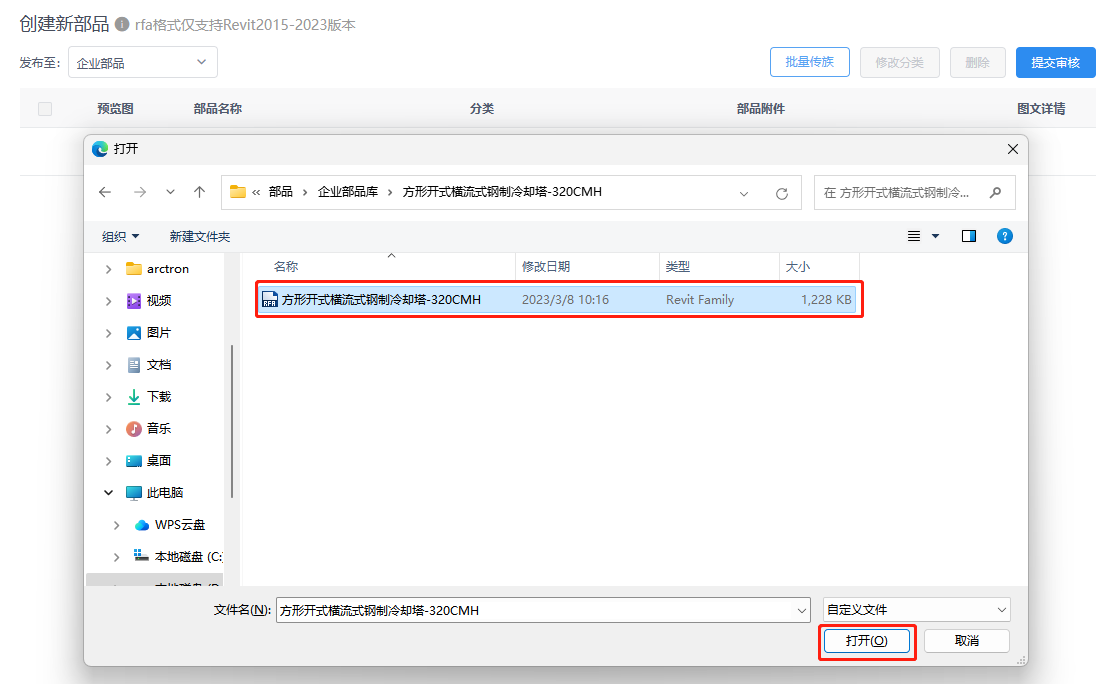Expand the 文档 node

(x=108, y=365)
